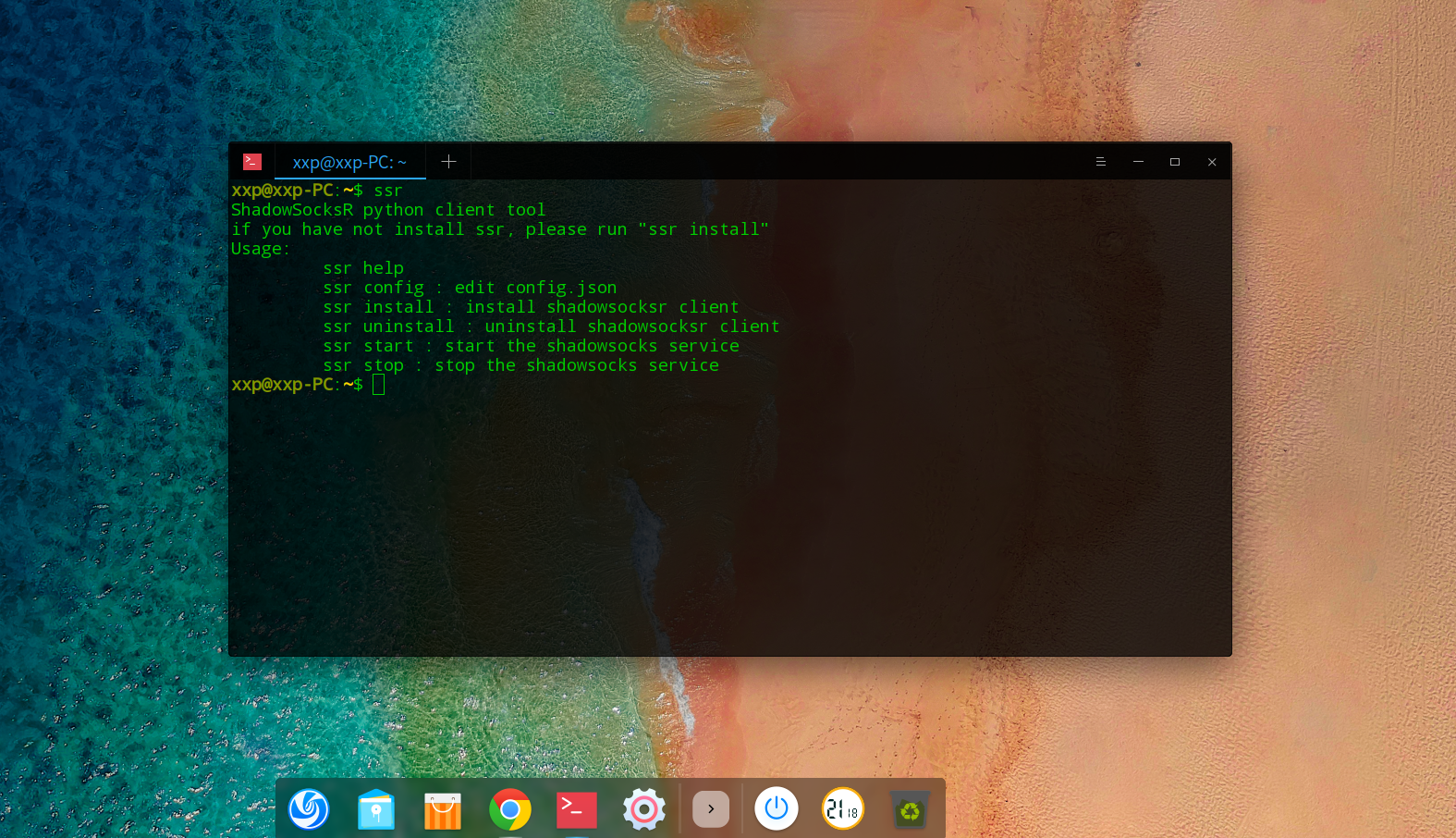Launch the App Store shopping bag icon
The width and height of the screenshot is (1456, 838).
coord(443,811)
